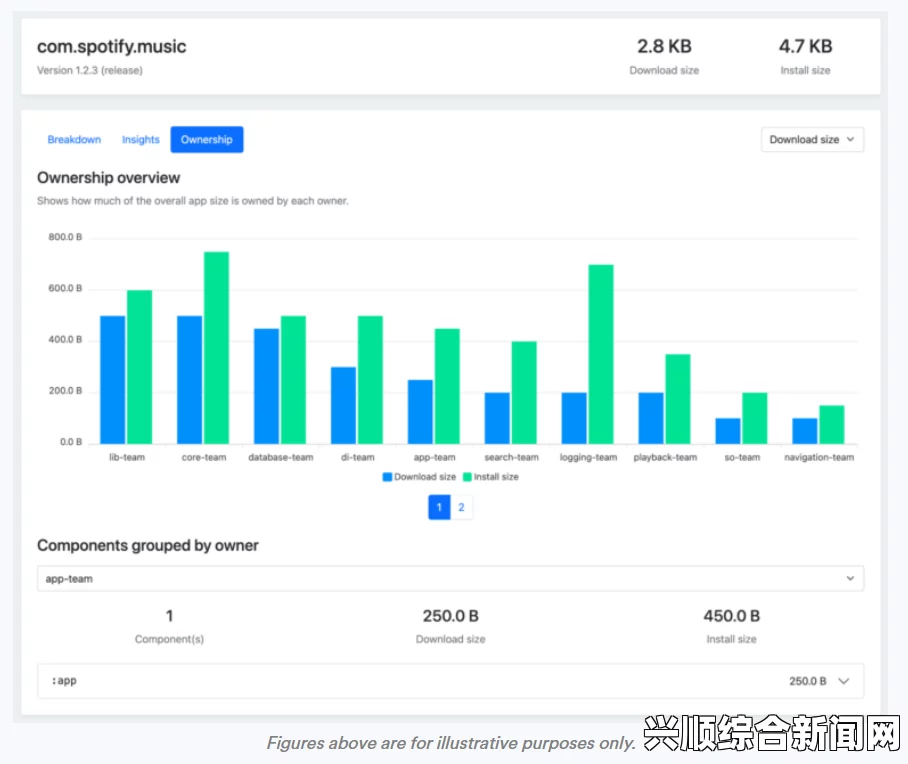Click the app-team axis label
The width and height of the screenshot is (908, 764).
434,458
